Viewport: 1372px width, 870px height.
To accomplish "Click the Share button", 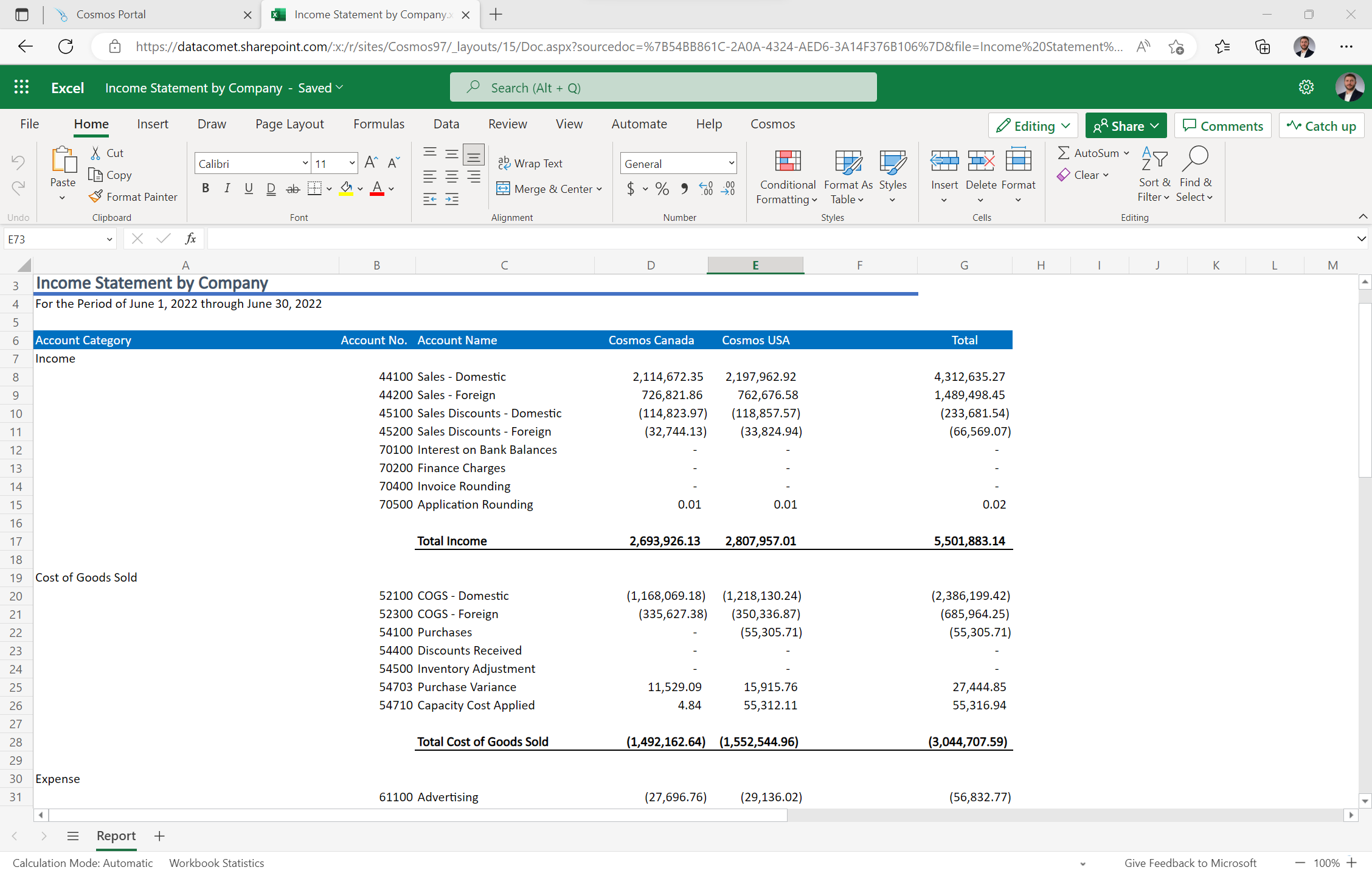I will pos(1126,125).
